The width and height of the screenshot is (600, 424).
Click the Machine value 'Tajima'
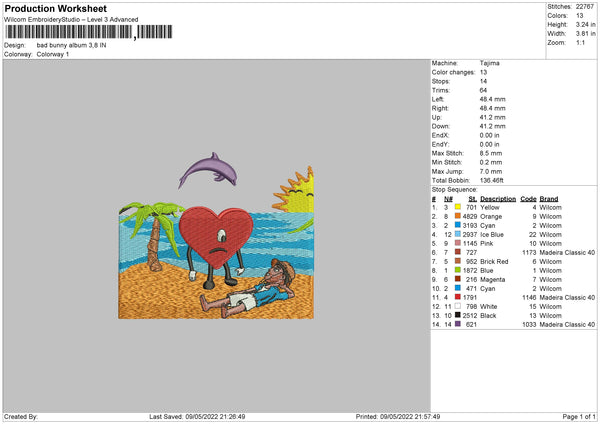point(489,63)
